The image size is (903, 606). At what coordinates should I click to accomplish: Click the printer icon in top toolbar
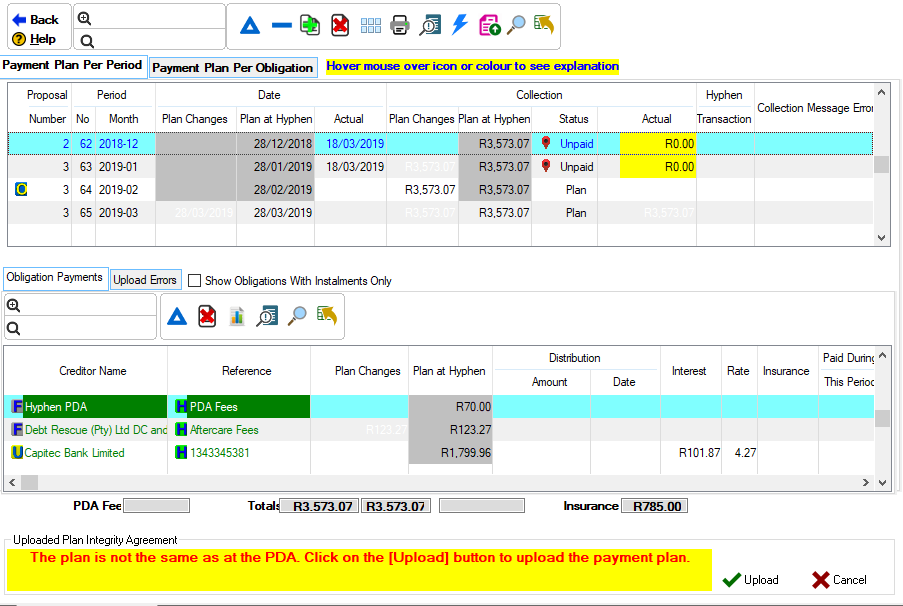tap(400, 26)
